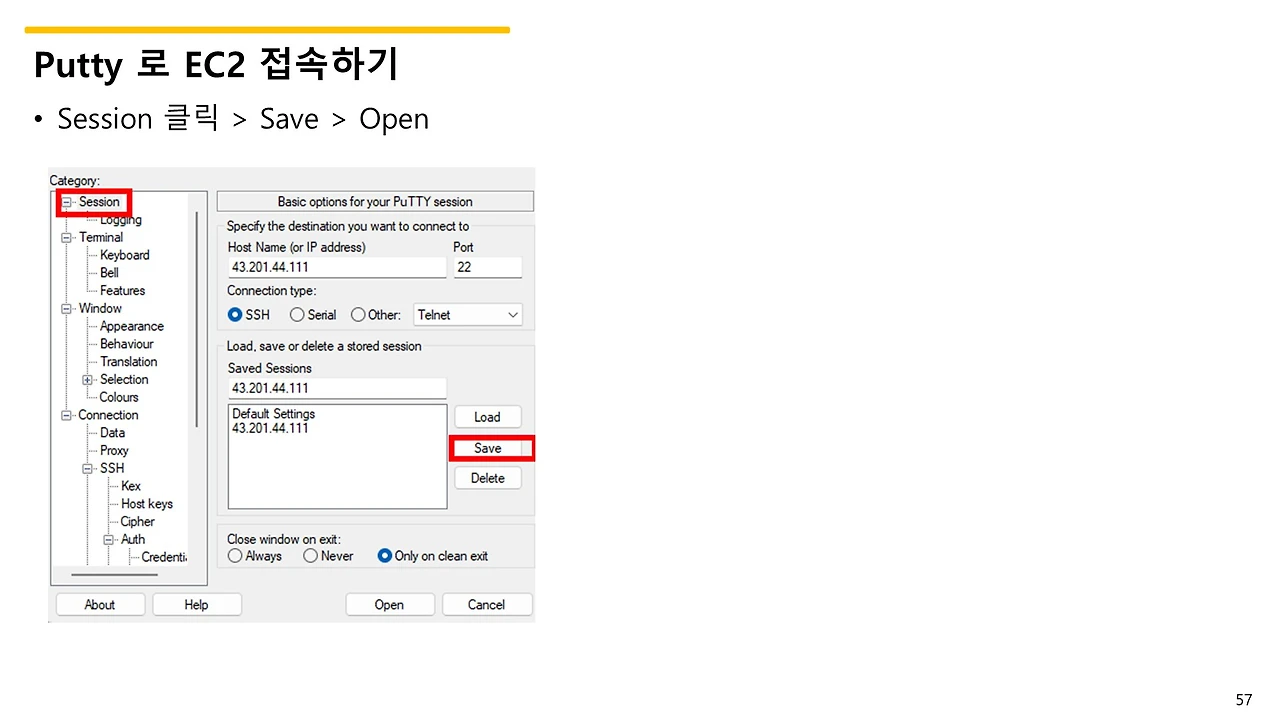The height and width of the screenshot is (720, 1280).
Task: Open the Logging category
Action: pos(121,220)
